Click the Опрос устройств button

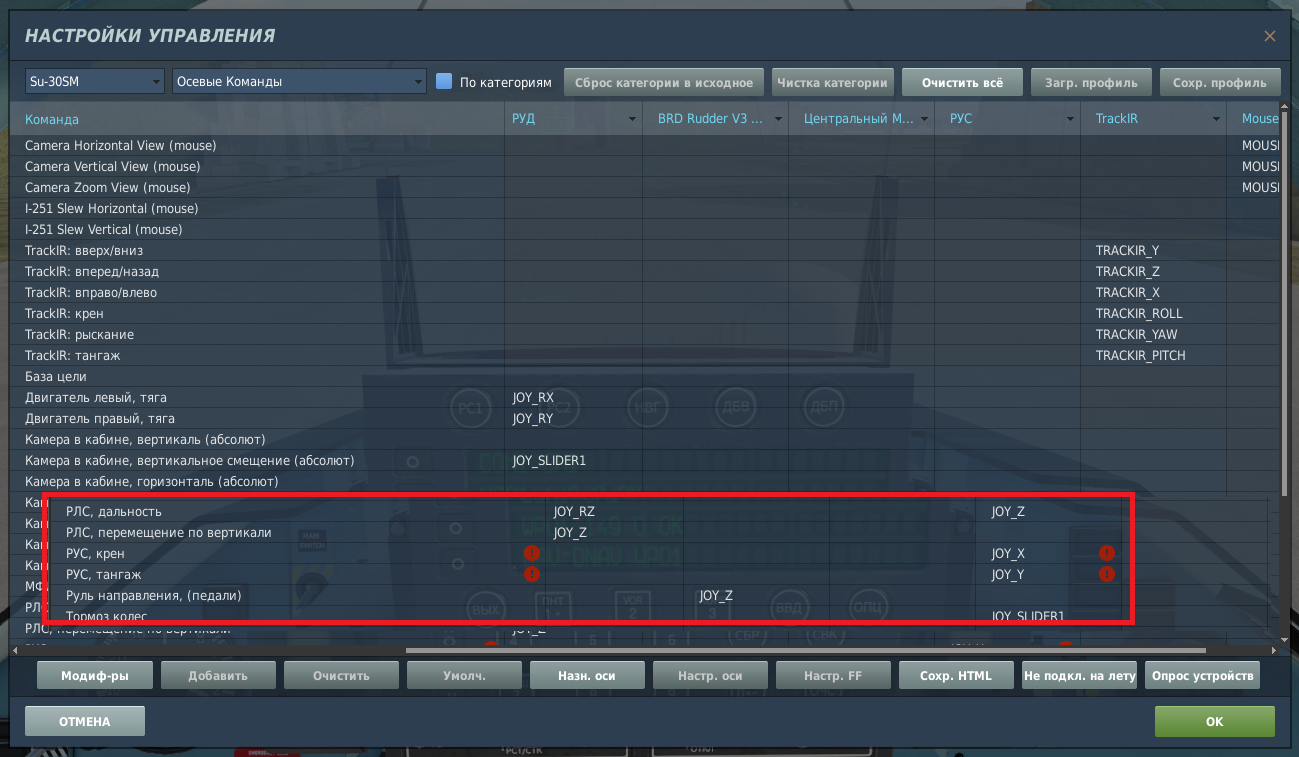click(1202, 676)
